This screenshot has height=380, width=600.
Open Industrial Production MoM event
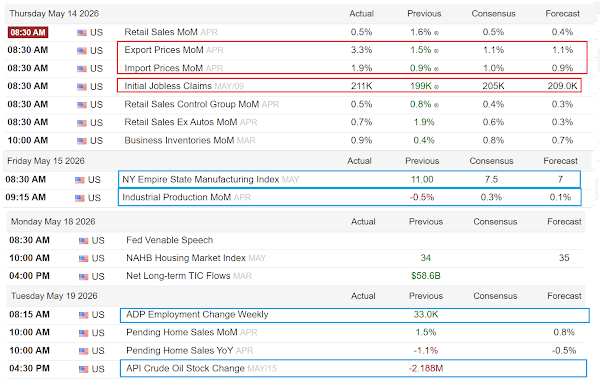(176, 197)
